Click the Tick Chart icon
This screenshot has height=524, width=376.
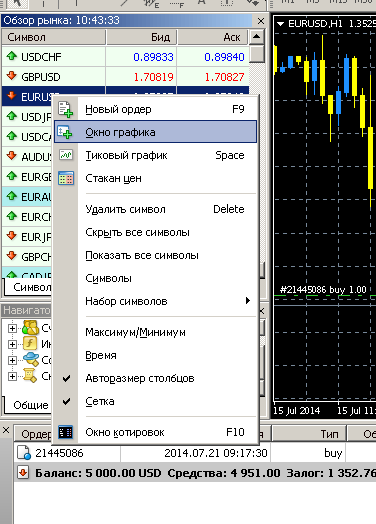[66, 155]
